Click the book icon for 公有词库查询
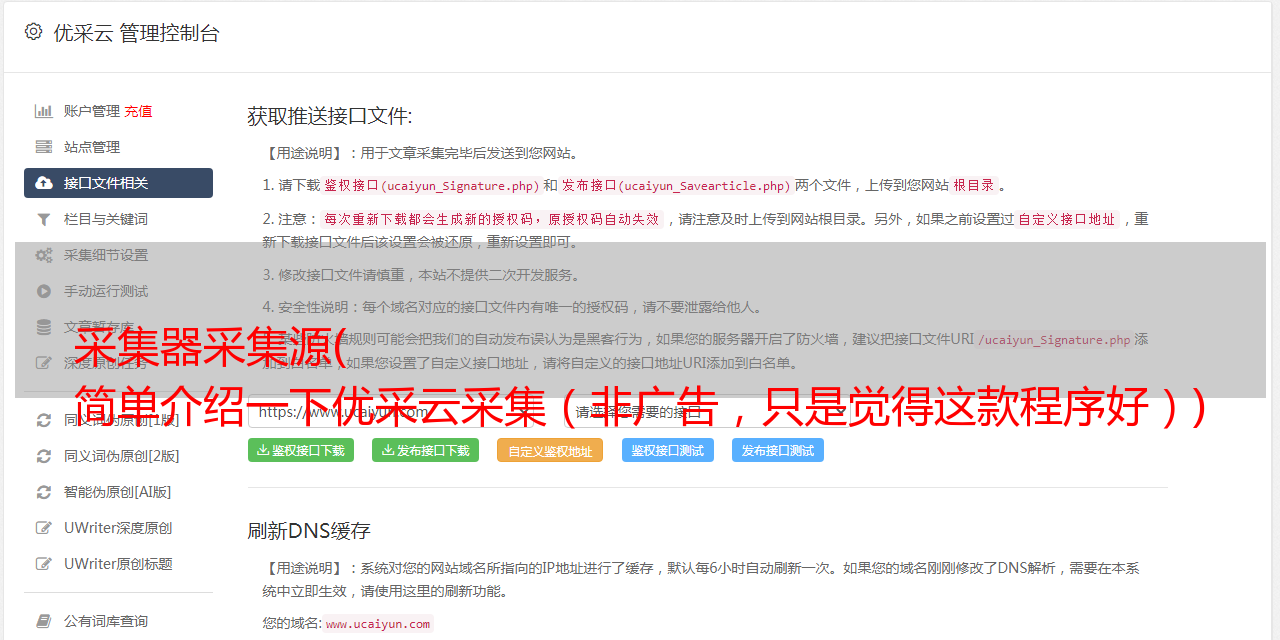The image size is (1280, 640). (44, 621)
